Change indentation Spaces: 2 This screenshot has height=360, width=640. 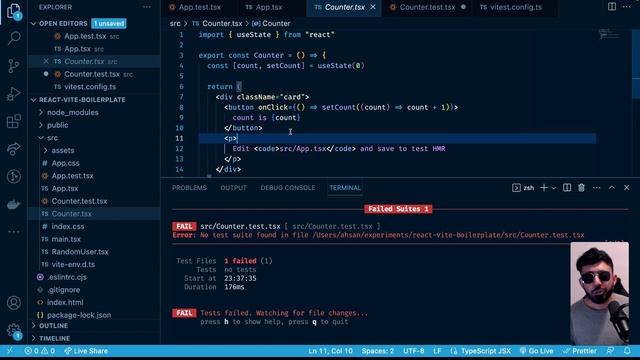(378, 351)
